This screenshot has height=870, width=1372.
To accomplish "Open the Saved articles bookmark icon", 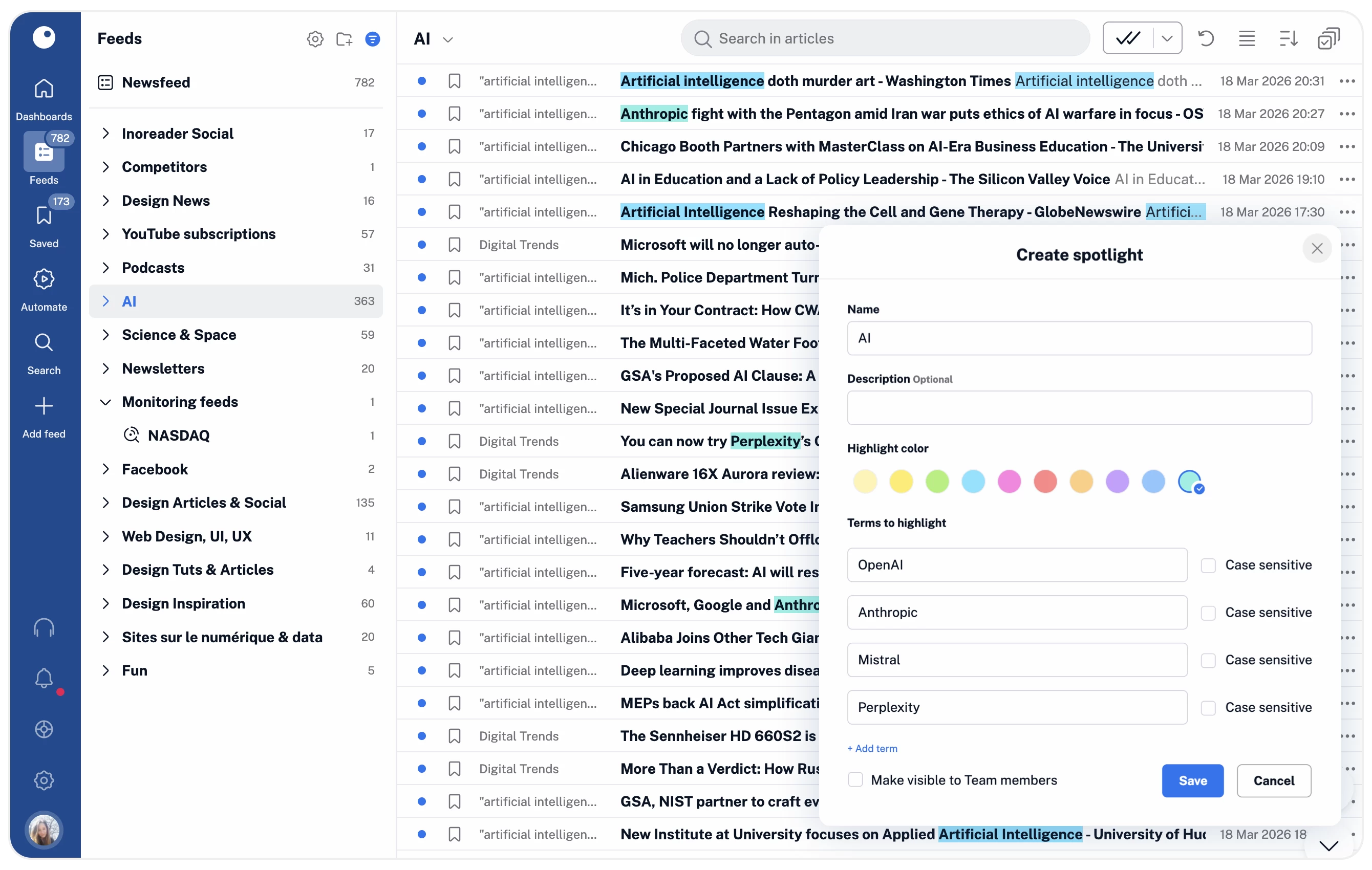I will click(x=44, y=216).
